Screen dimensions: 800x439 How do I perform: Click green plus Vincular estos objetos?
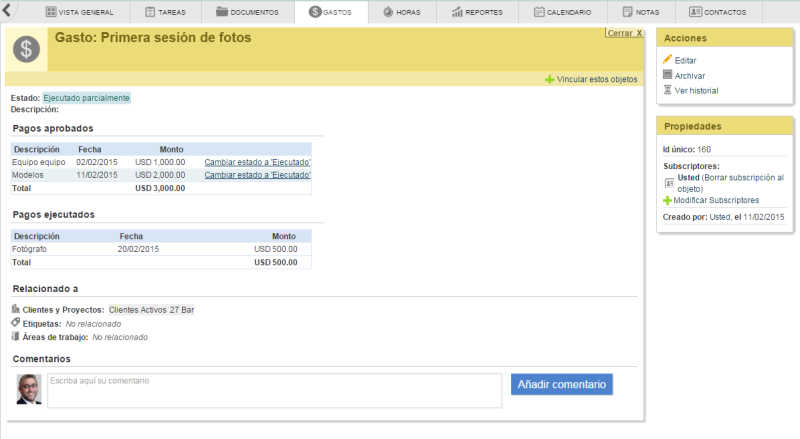[550, 79]
